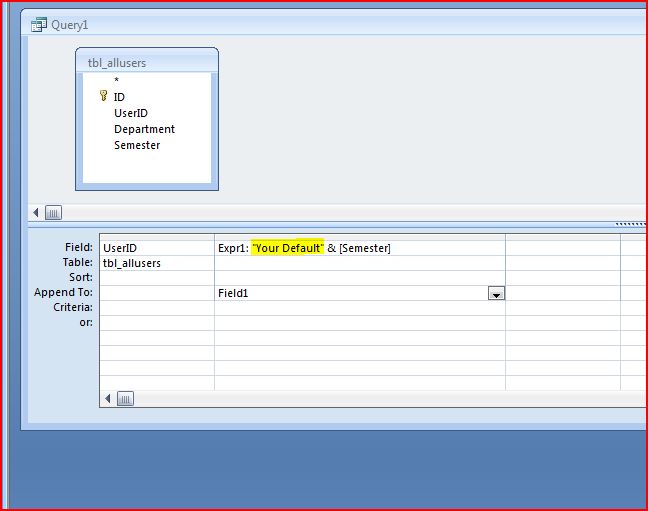Click the Criteria cell under Expr1 column
This screenshot has width=648, height=511.
pos(360,308)
